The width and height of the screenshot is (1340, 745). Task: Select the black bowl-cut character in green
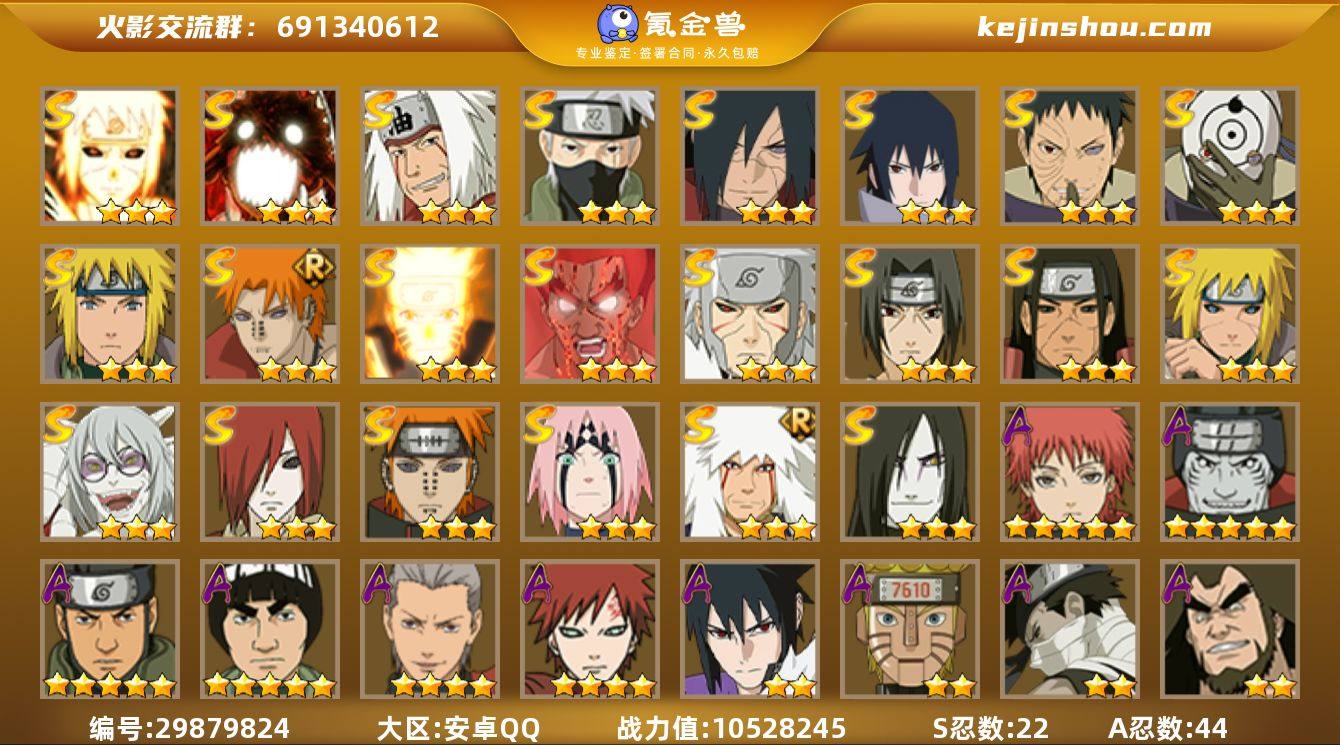[269, 629]
